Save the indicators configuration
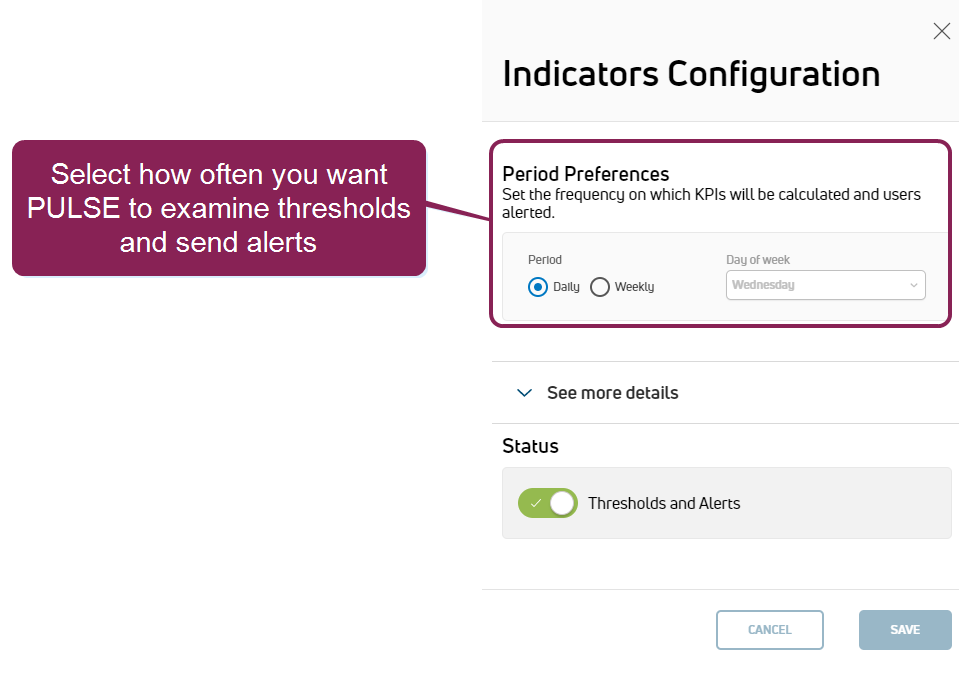959x673 pixels. pos(904,630)
